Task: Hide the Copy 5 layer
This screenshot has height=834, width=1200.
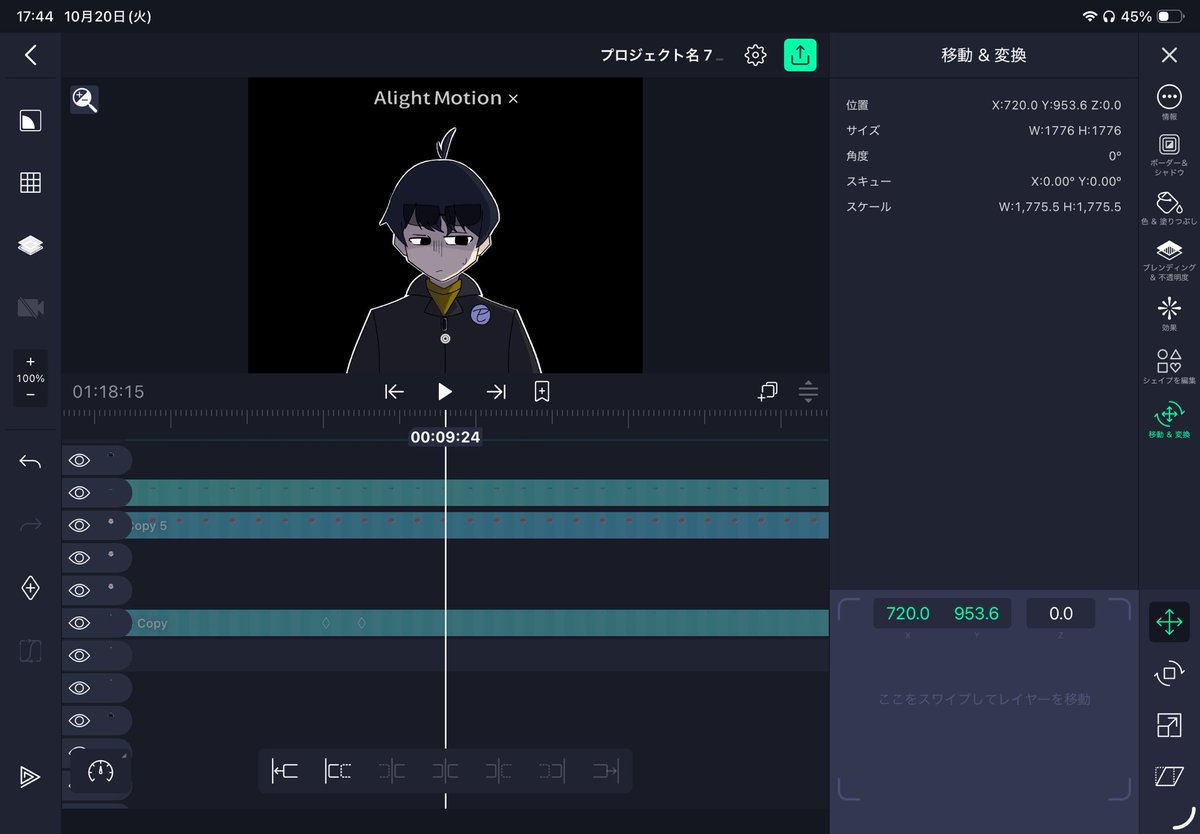Action: pyautogui.click(x=79, y=525)
